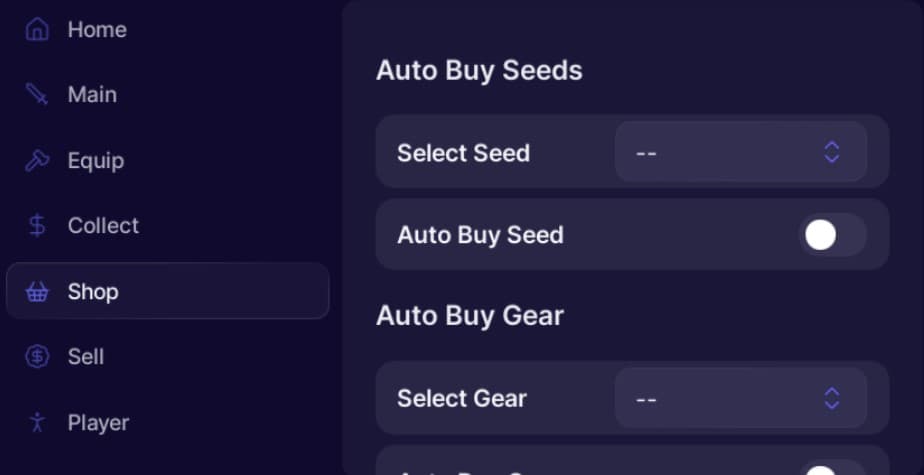Click the Select Gear dropdown chevron arrows
924x475 pixels.
(832, 398)
